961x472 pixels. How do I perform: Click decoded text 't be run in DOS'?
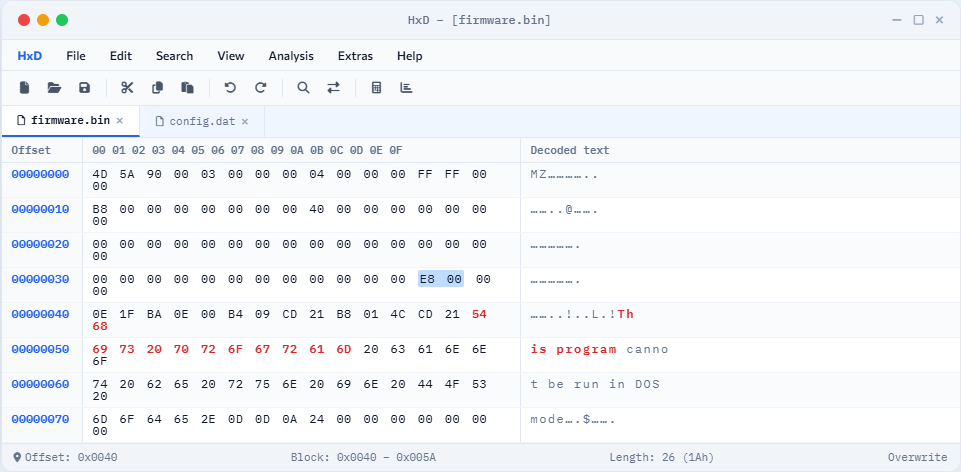coord(595,384)
